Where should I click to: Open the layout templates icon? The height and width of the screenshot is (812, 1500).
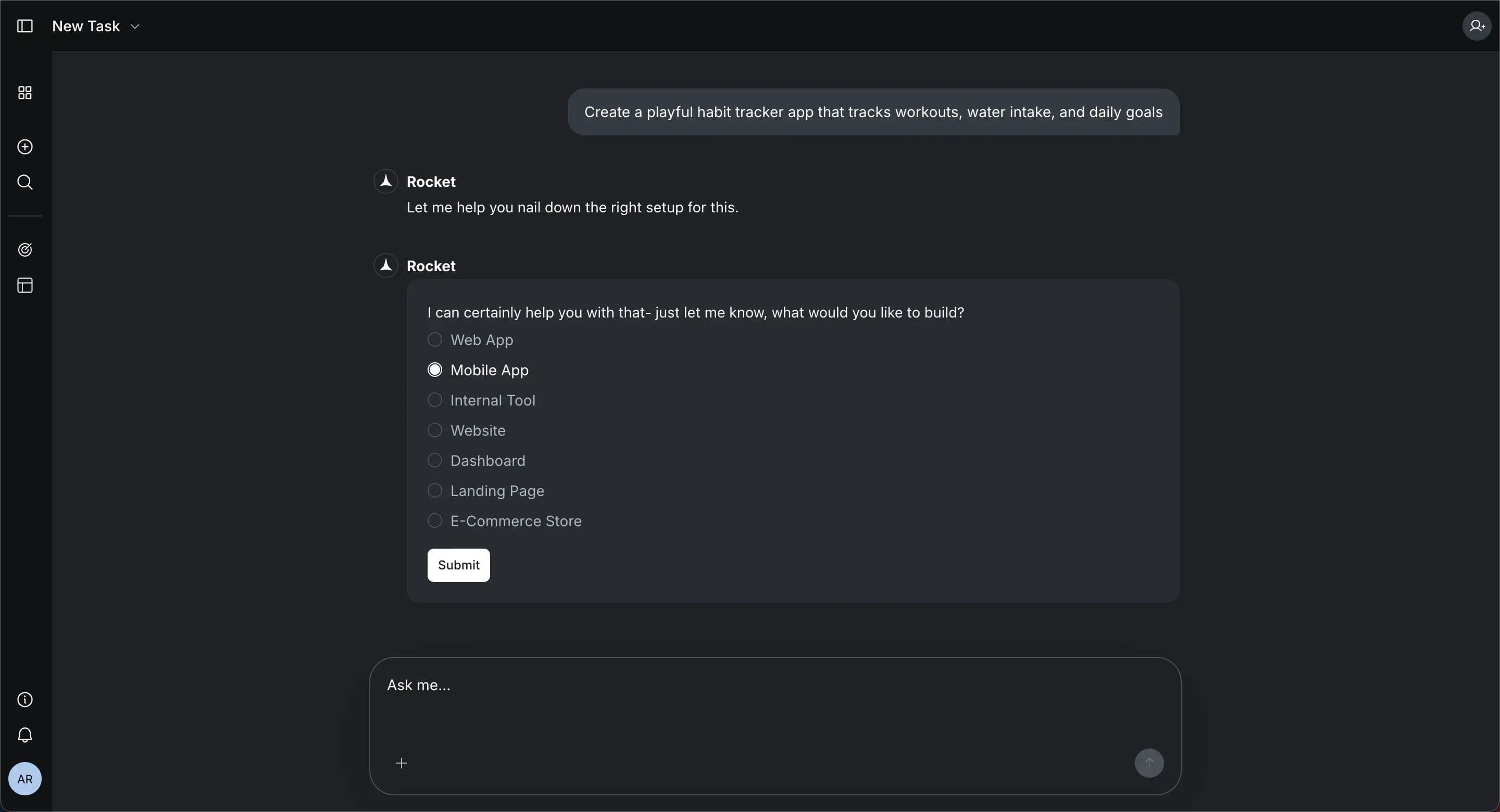[24, 285]
